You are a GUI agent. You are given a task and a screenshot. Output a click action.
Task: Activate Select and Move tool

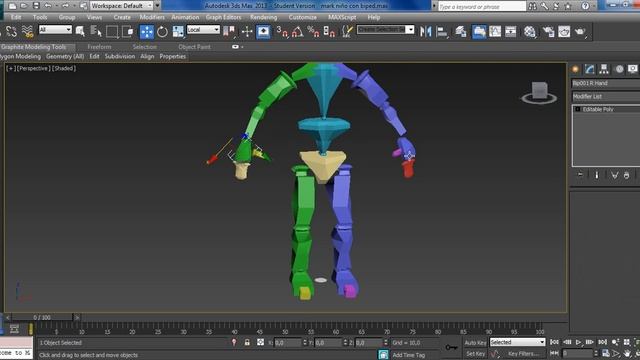click(x=147, y=31)
